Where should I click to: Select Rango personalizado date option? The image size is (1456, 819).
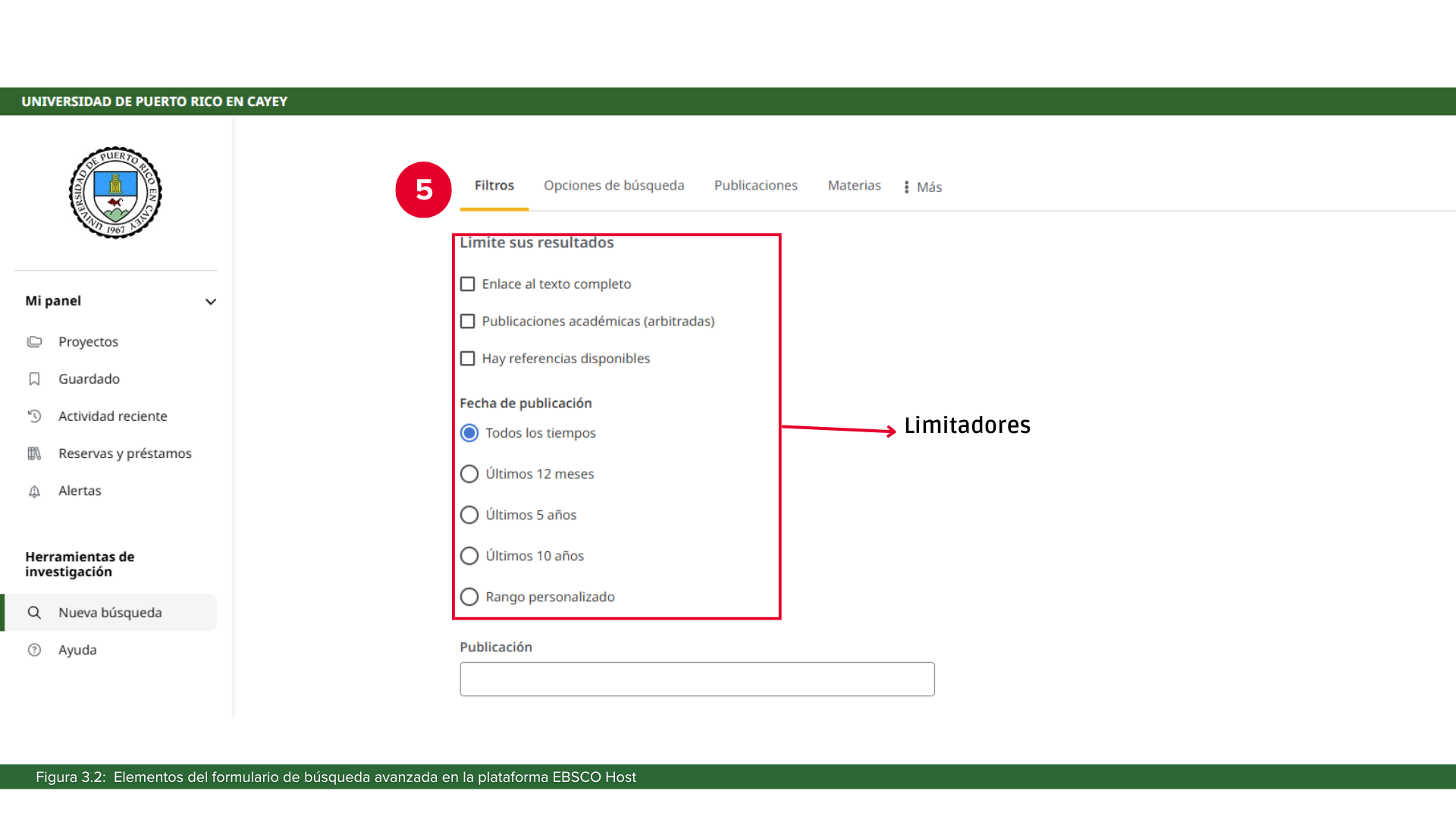[469, 597]
